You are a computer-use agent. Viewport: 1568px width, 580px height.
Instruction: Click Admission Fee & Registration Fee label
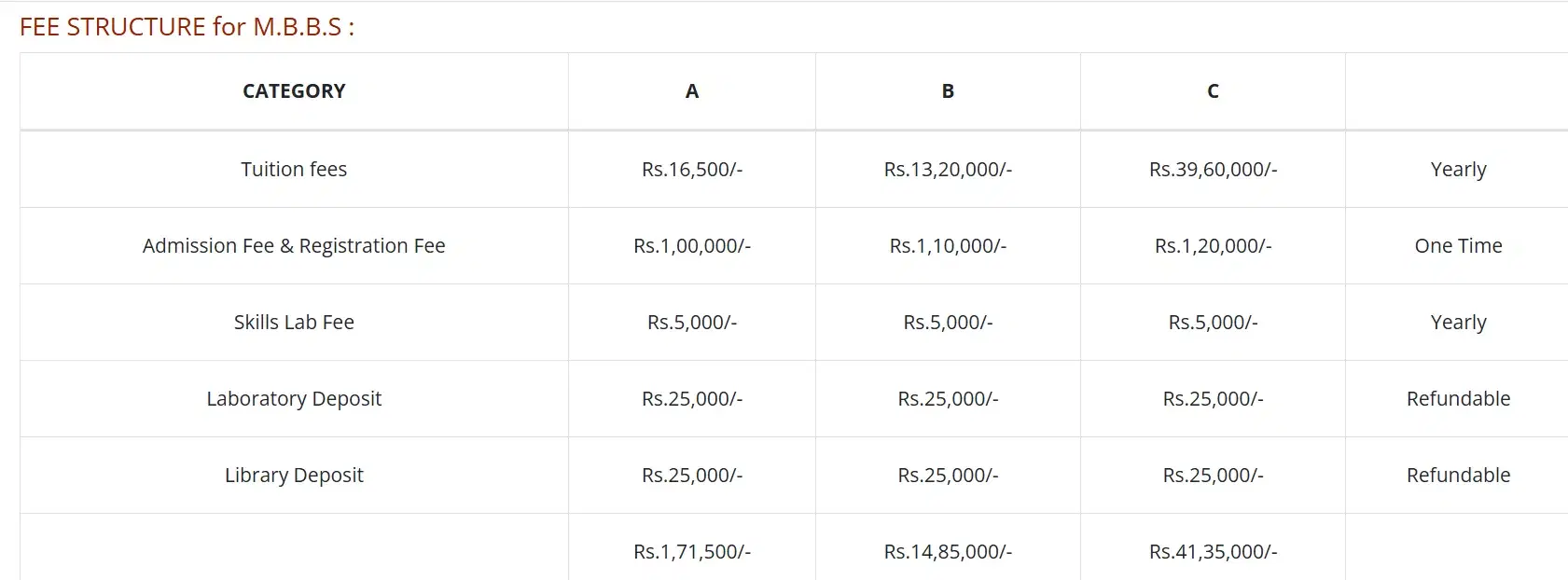294,246
